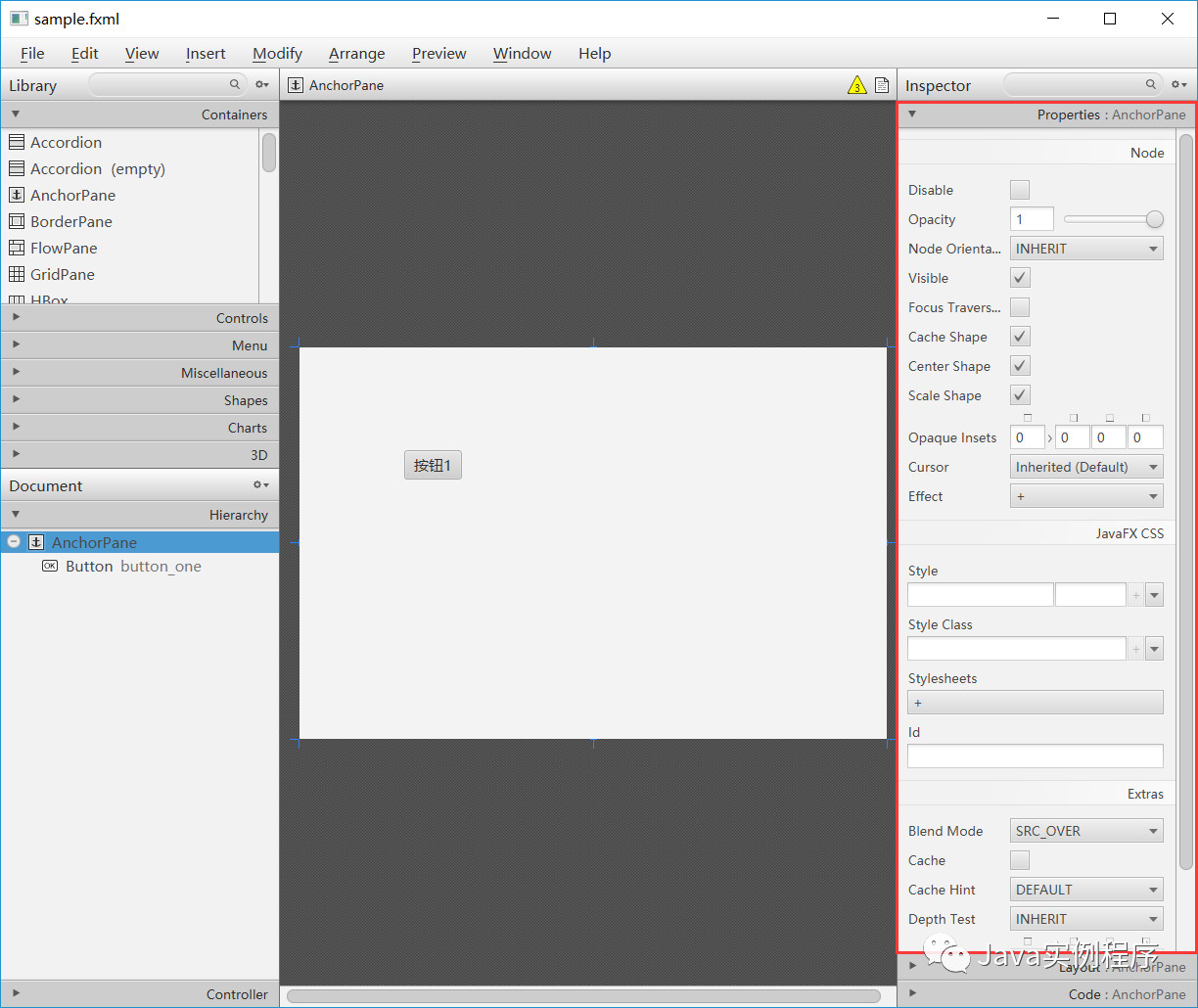
Task: Open the warnings badge in the toolbar
Action: coord(856,85)
